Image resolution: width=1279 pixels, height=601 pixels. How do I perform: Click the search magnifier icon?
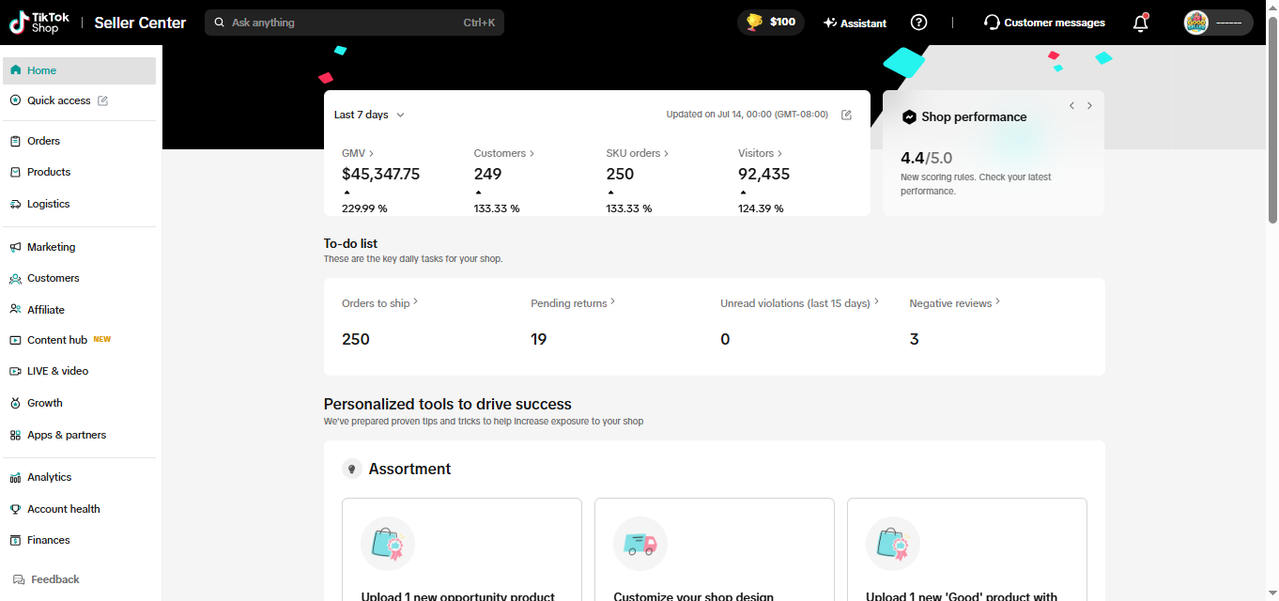tap(219, 22)
